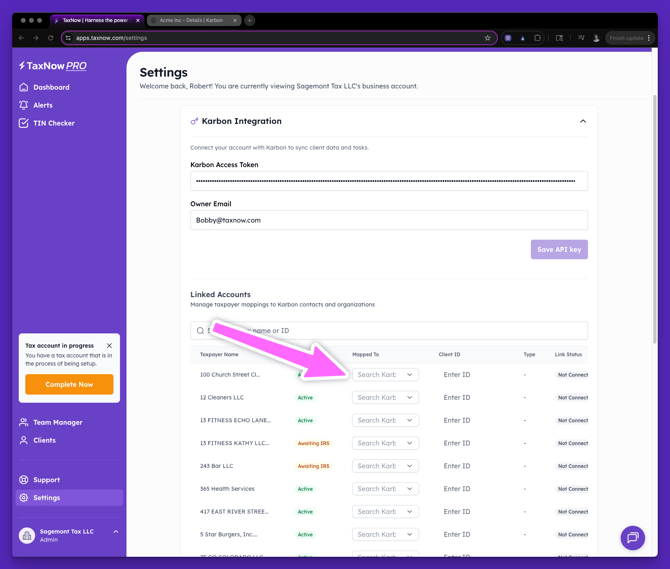Open Mapped To dropdown for 100 Church Street
The height and width of the screenshot is (569, 670).
385,375
